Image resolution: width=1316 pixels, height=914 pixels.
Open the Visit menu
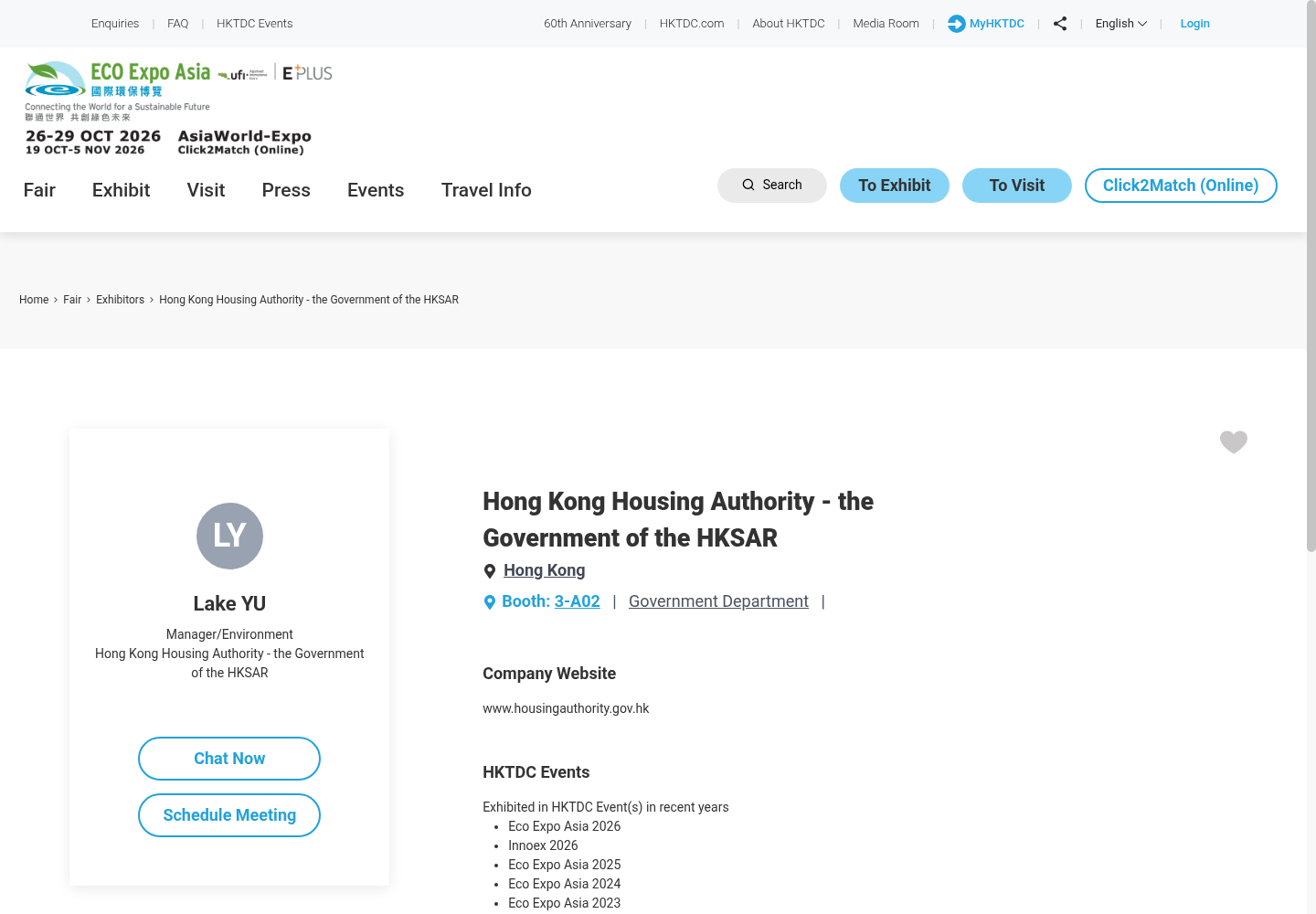point(206,190)
